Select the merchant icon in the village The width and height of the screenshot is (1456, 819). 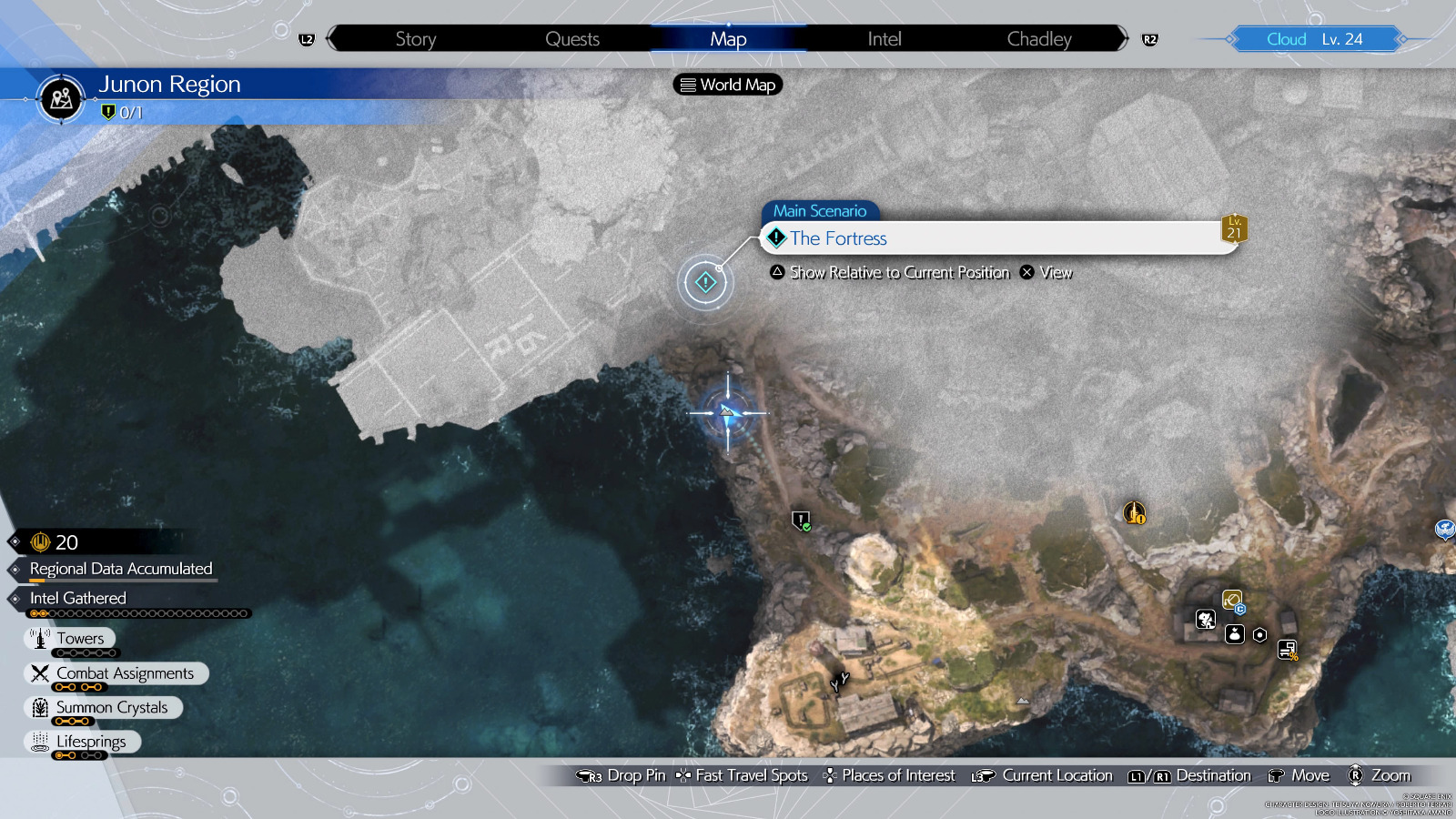click(1234, 634)
